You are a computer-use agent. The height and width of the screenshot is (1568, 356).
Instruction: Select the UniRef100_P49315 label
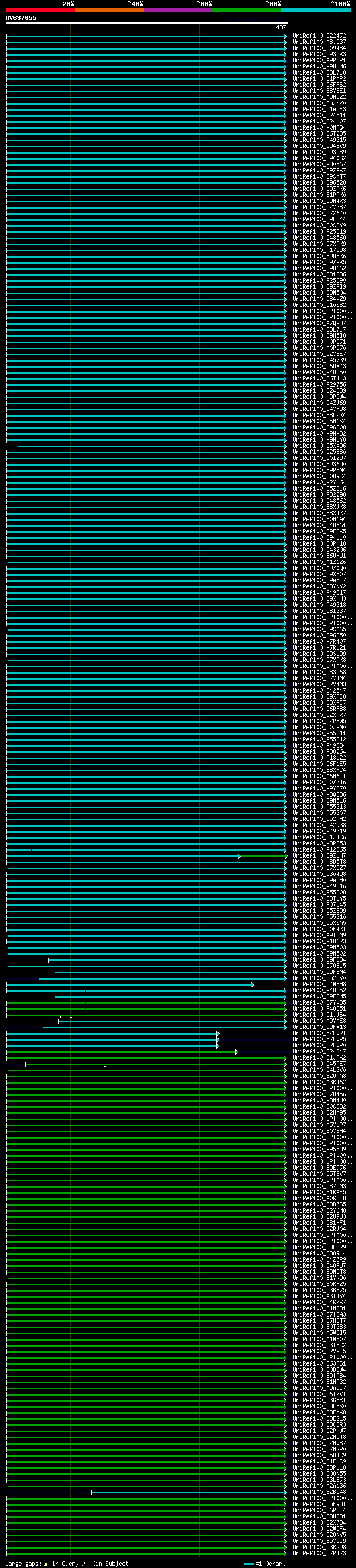coord(319,140)
